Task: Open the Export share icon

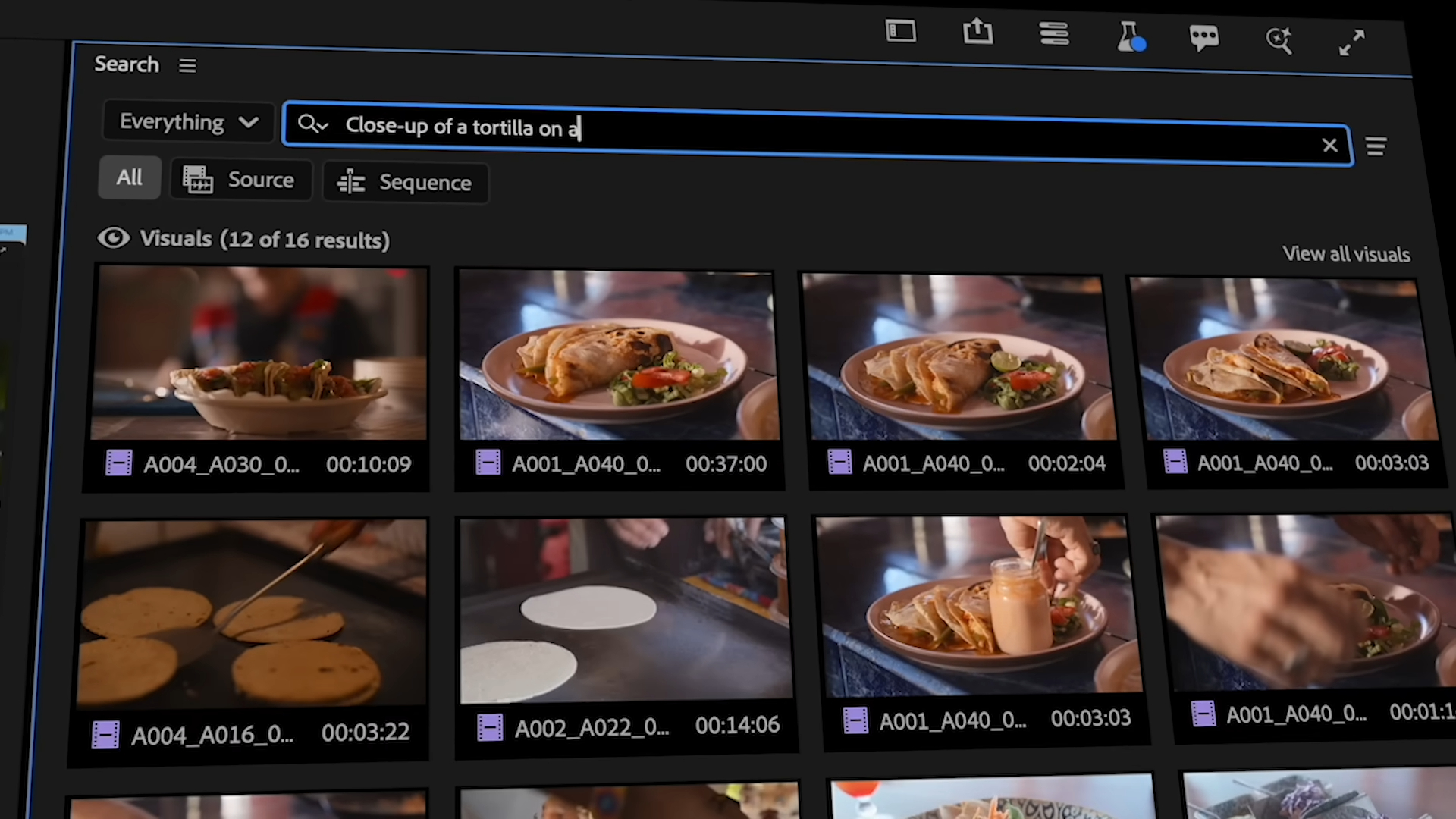Action: (977, 32)
